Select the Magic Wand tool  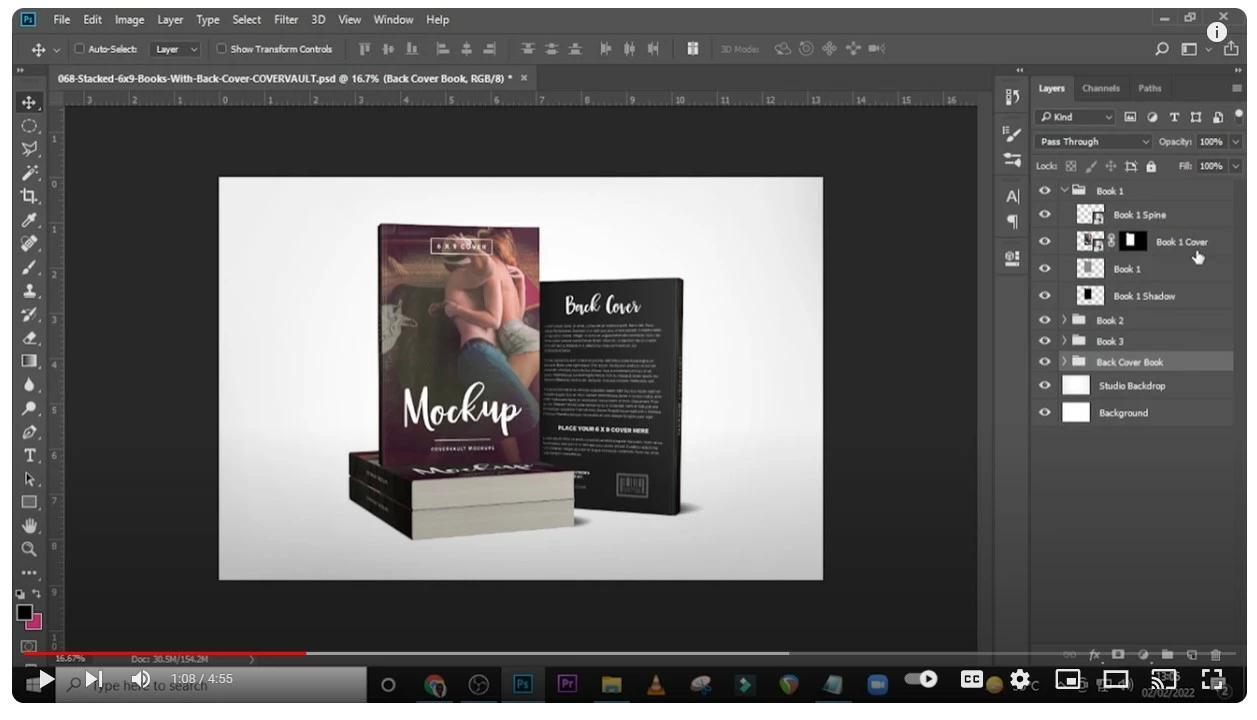coord(29,173)
